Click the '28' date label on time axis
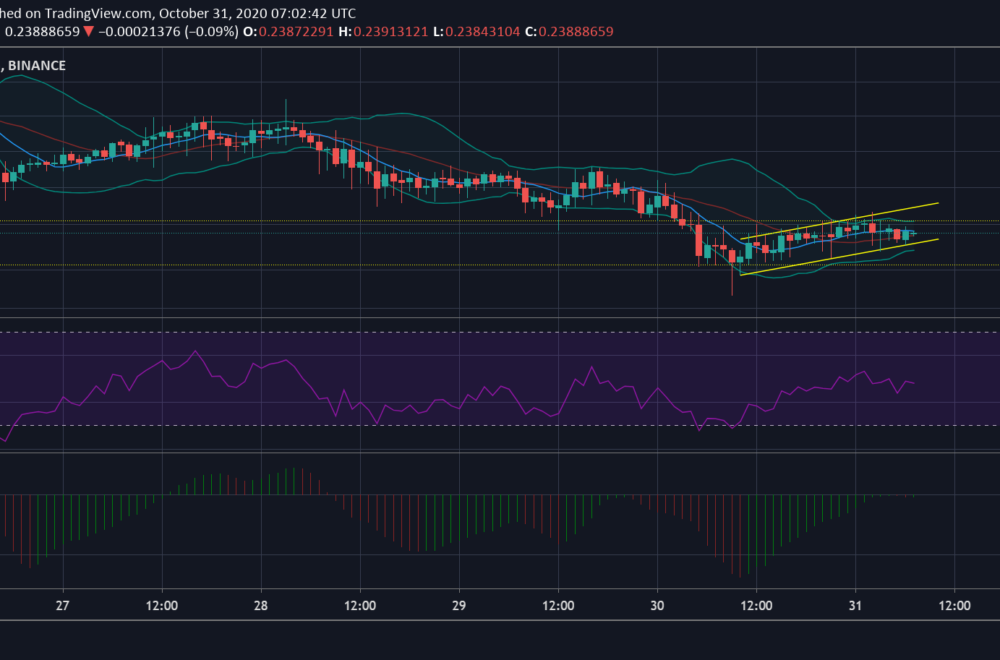Screen dimensions: 1000x660 pyautogui.click(x=261, y=605)
